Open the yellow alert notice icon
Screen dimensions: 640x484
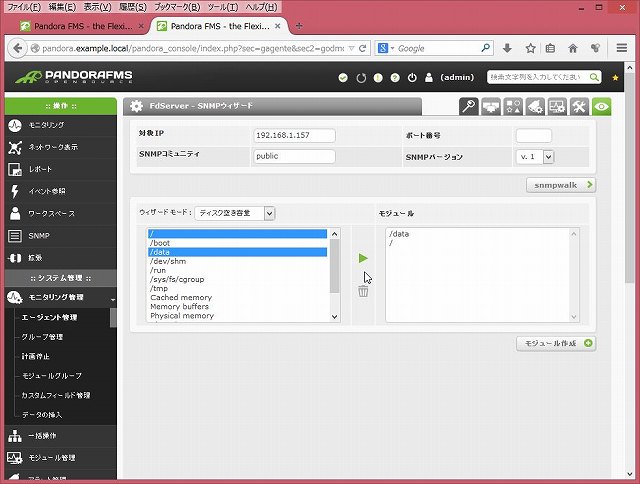click(378, 78)
